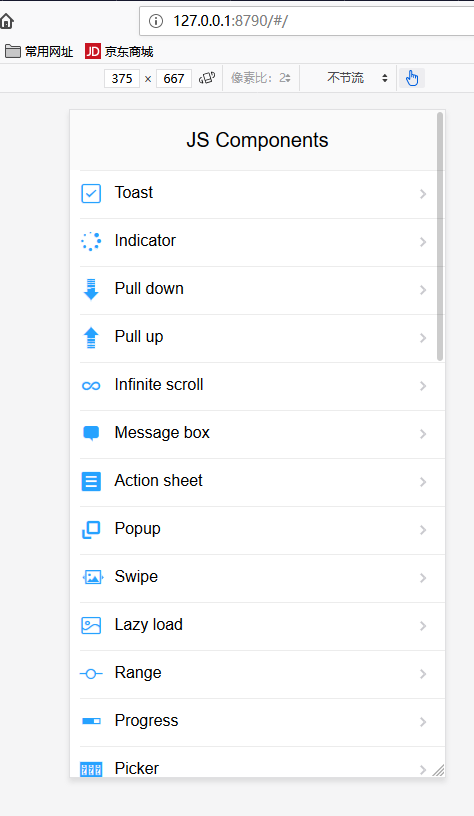Click the viewport width field 375
This screenshot has width=474, height=816.
122,79
